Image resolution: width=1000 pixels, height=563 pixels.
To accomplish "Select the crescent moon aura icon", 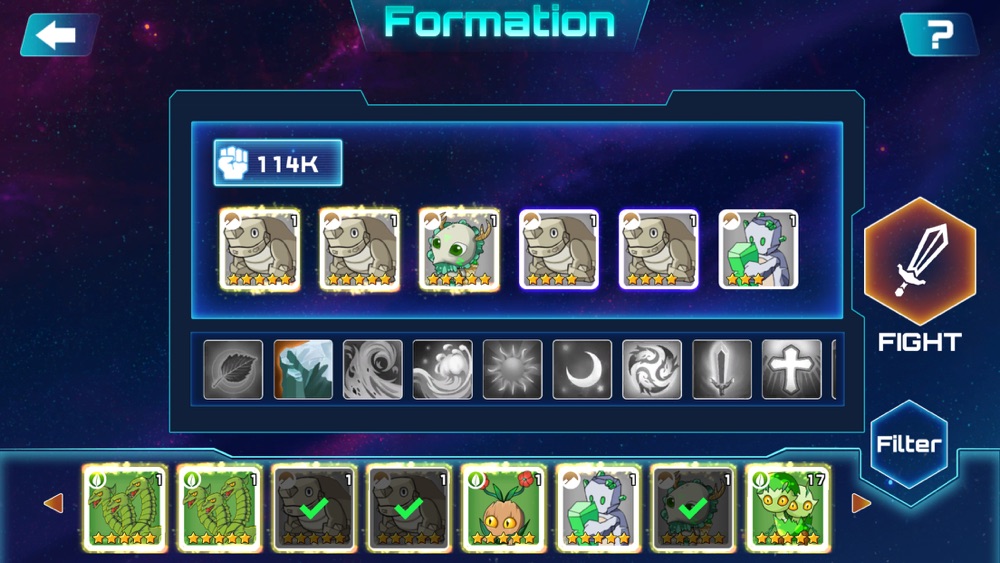I will (582, 370).
